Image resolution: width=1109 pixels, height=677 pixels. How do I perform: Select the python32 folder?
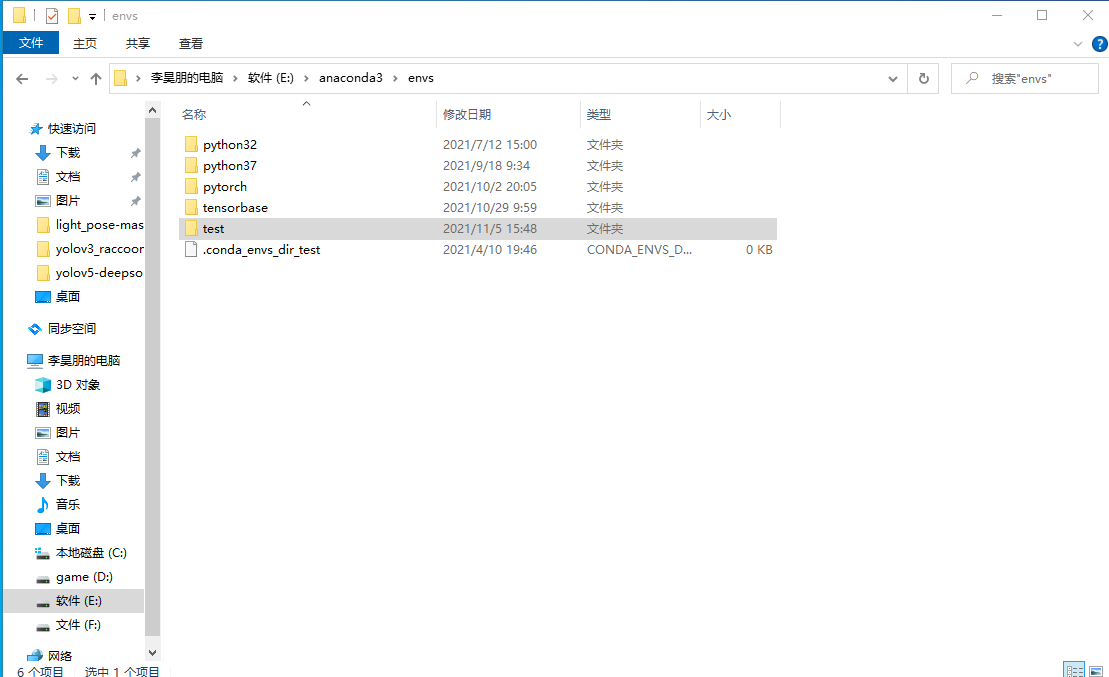230,144
